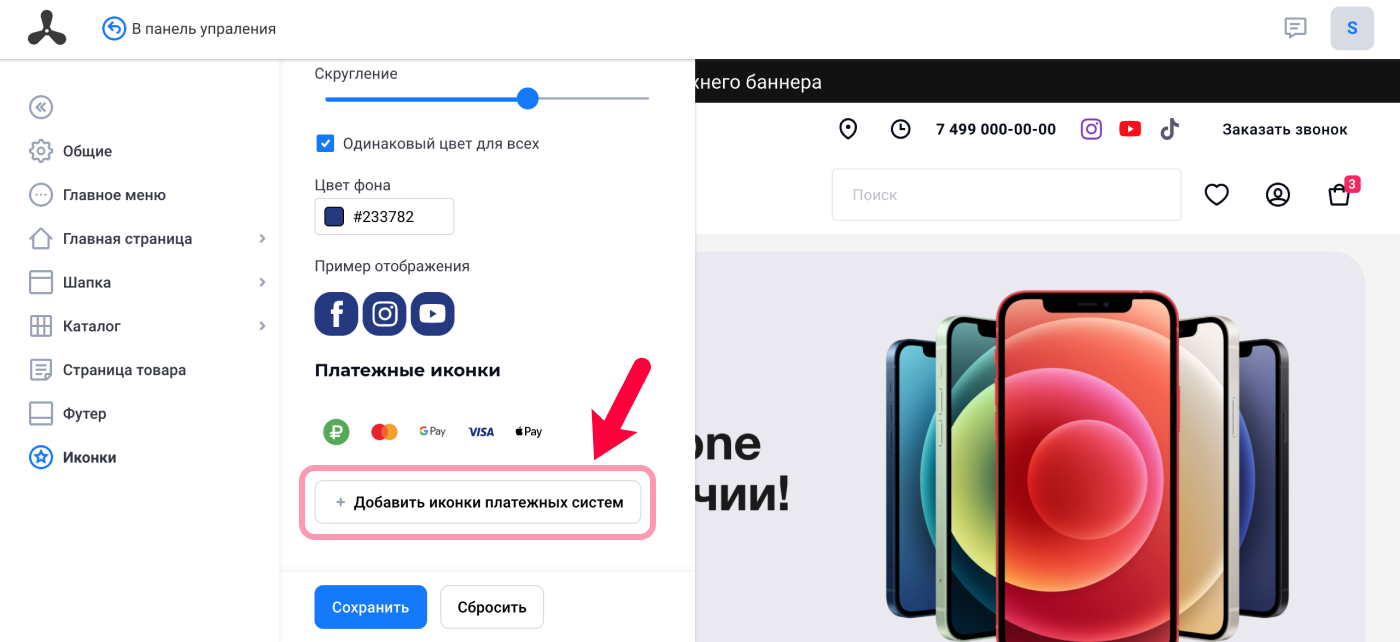Screen dimensions: 1400x642
Task: Click the location pin icon
Action: [x=848, y=129]
